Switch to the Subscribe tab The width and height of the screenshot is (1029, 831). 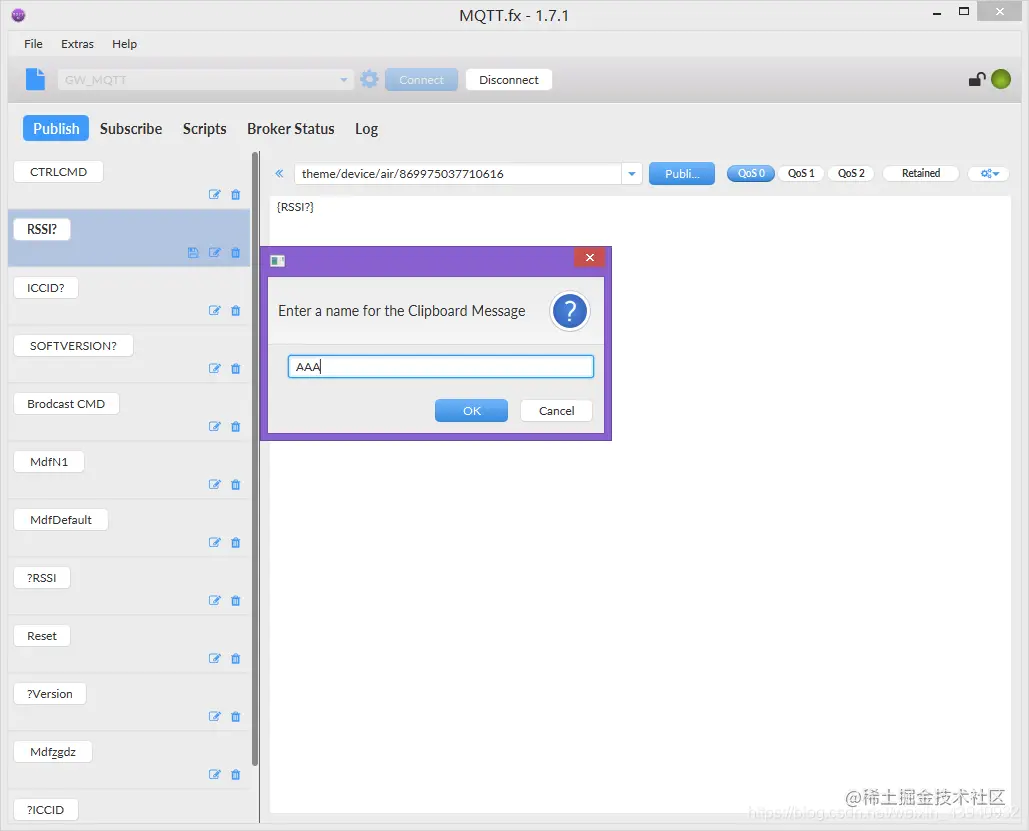tap(131, 129)
